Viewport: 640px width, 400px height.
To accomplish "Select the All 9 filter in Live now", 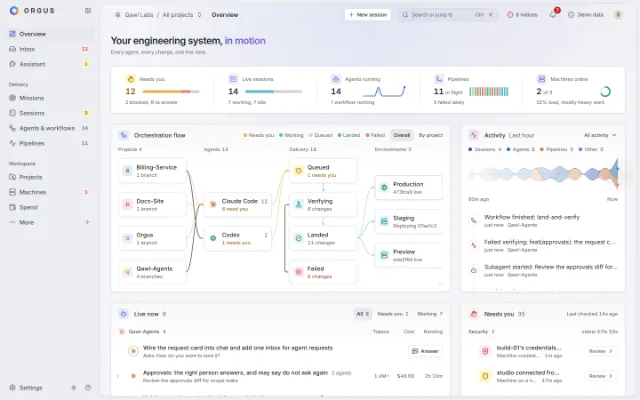I will [362, 314].
